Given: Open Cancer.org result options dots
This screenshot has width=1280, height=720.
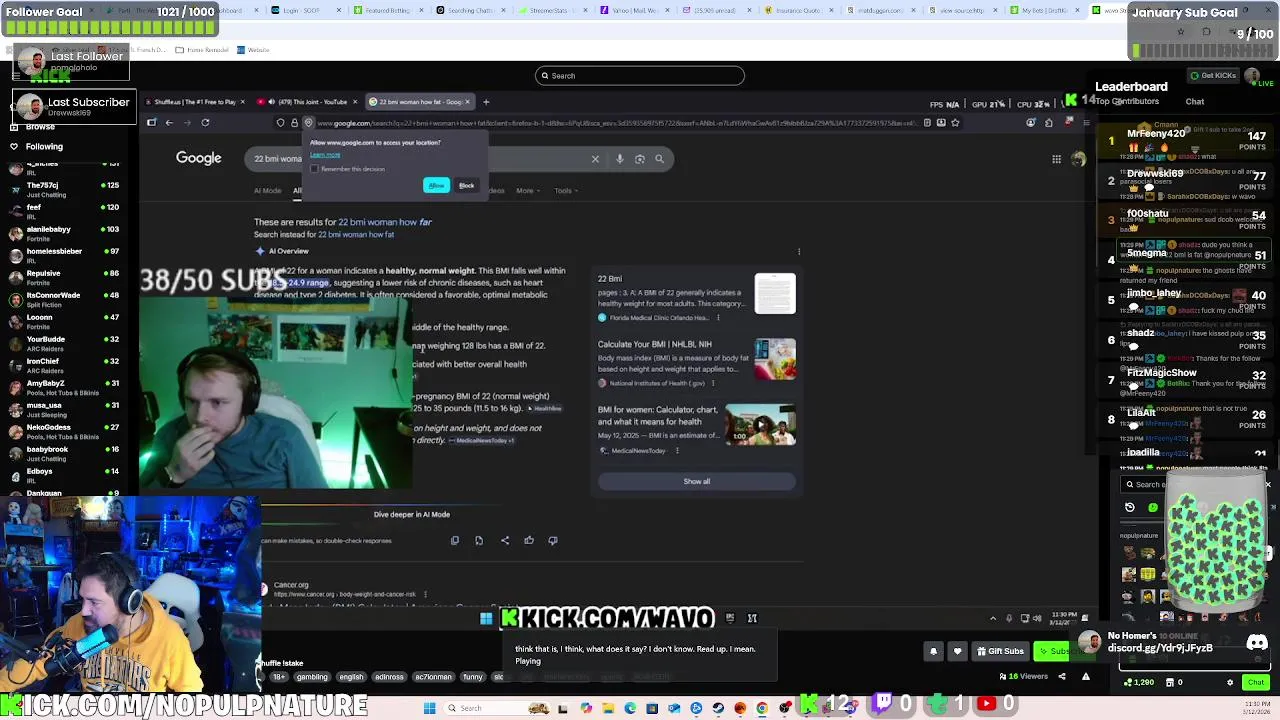Looking at the screenshot, I should tap(425, 594).
